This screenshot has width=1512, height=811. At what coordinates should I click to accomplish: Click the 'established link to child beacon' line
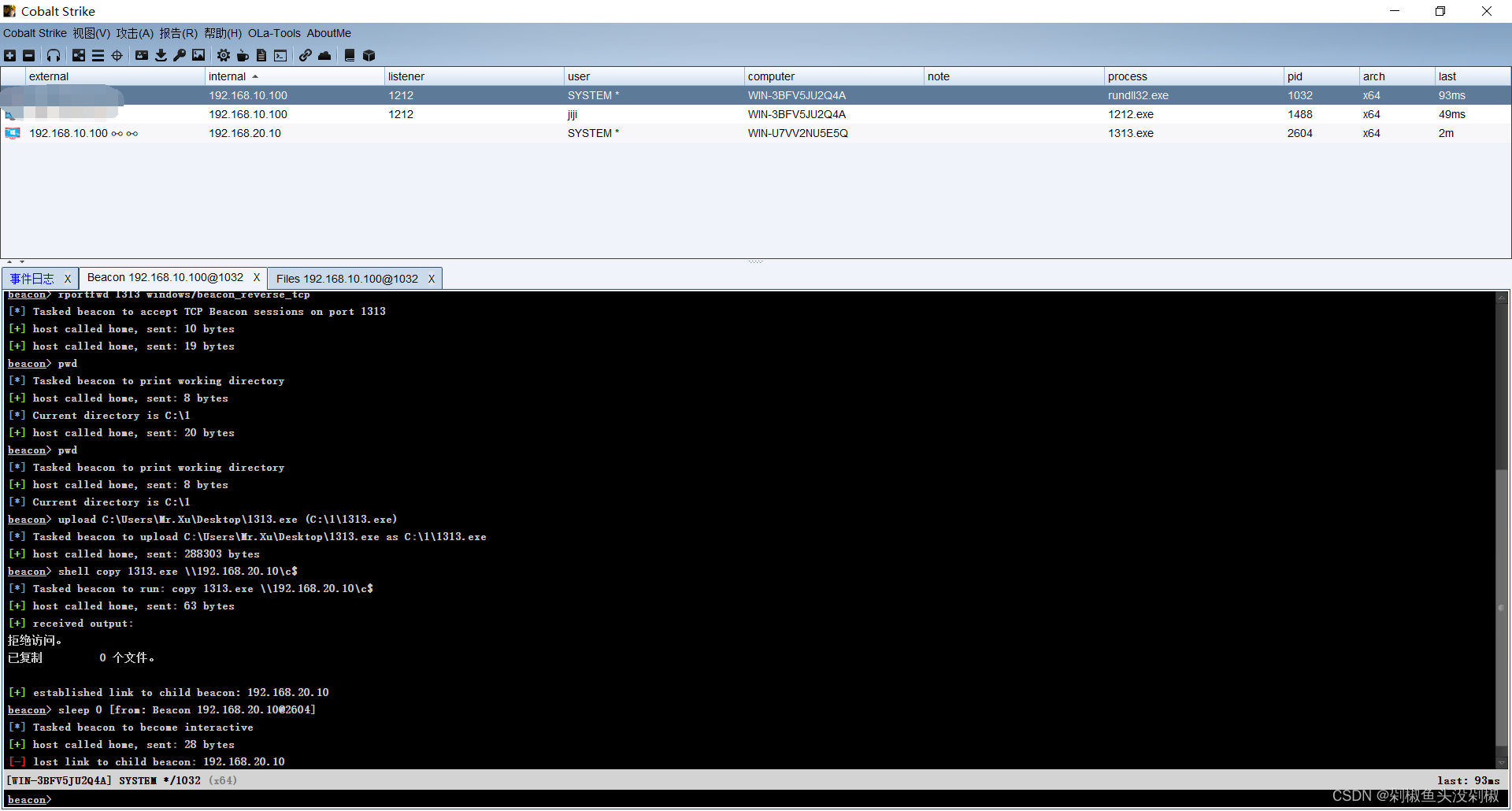pyautogui.click(x=169, y=693)
